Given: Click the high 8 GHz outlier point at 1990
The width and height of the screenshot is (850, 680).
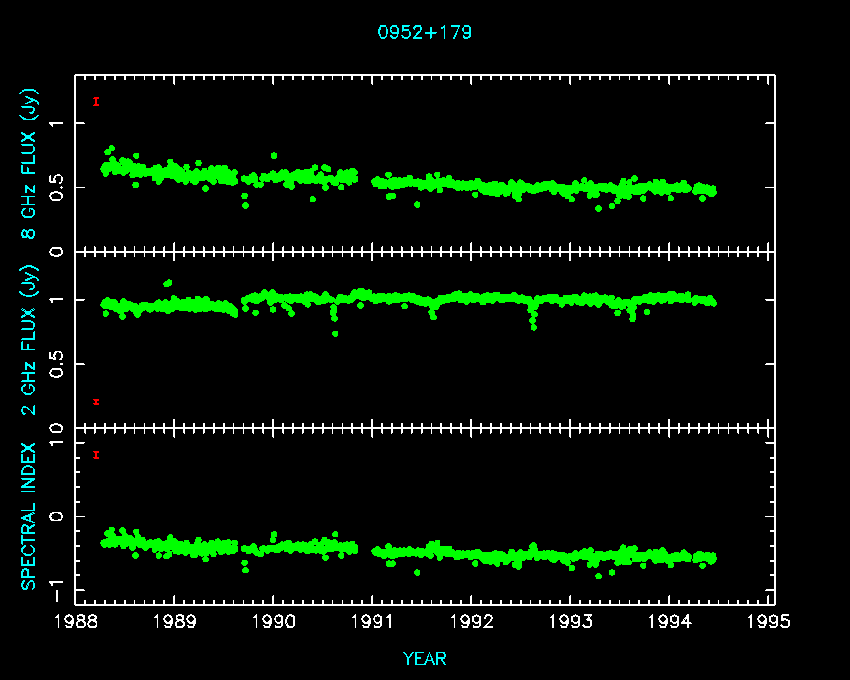Looking at the screenshot, I should click(274, 156).
